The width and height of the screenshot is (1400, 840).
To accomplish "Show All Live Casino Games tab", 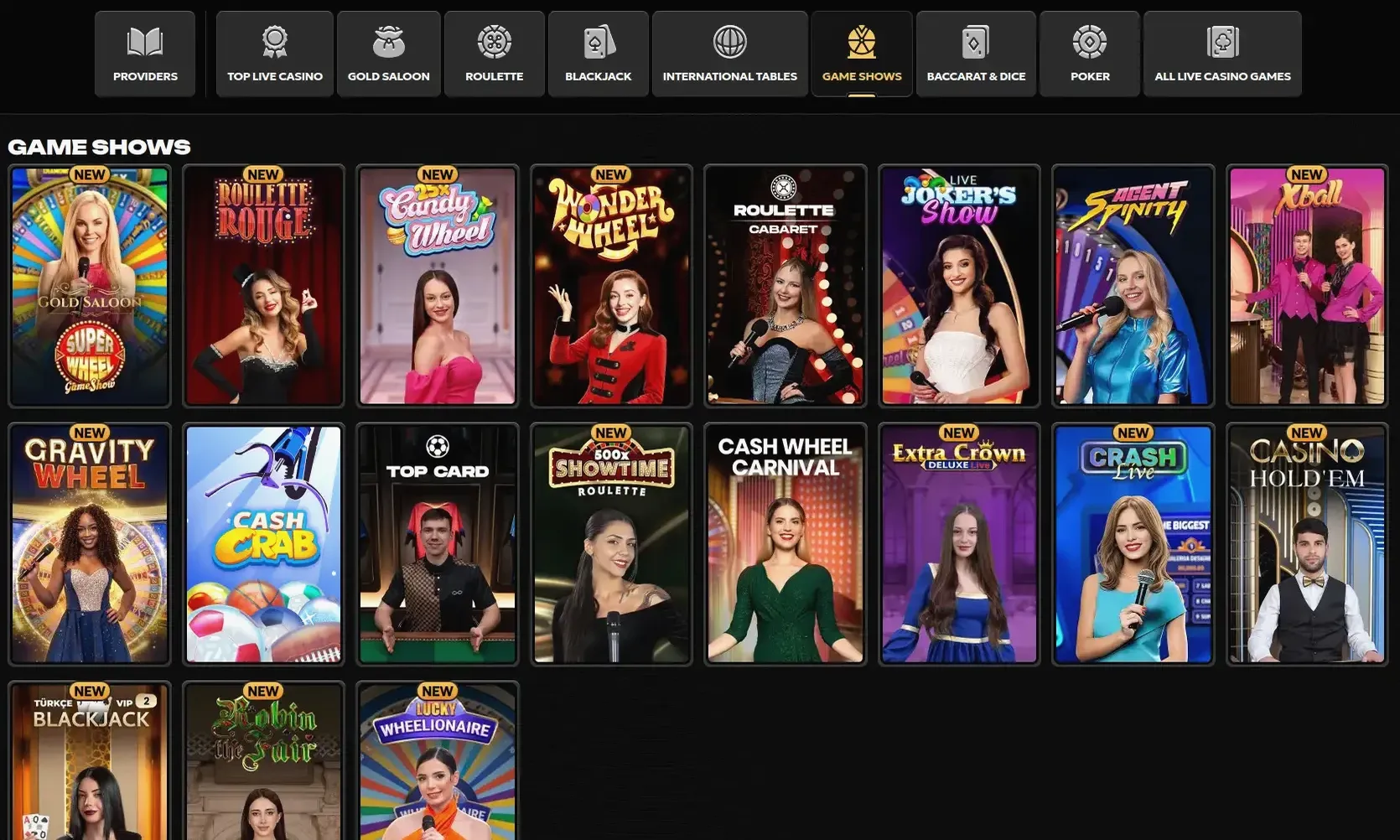I will click(1223, 54).
